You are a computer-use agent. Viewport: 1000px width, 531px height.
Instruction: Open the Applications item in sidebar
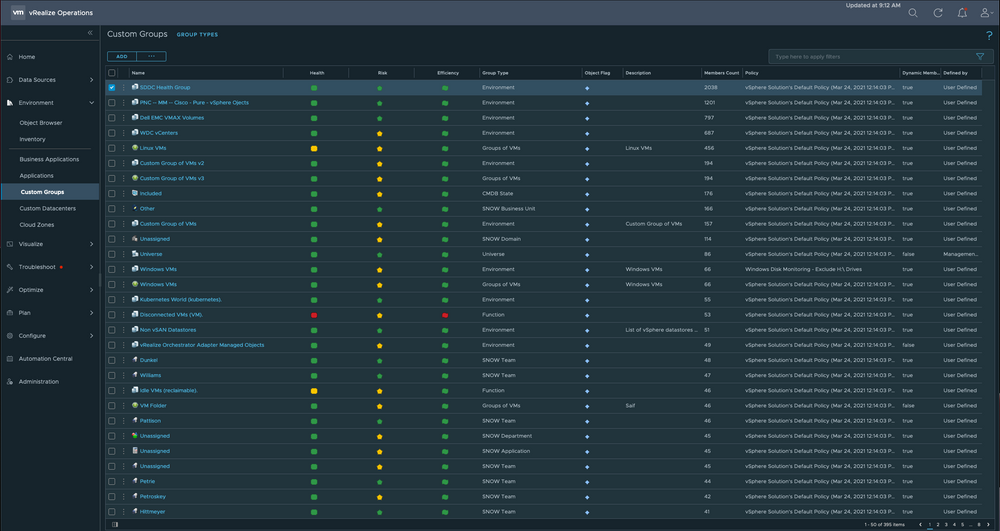[36, 176]
